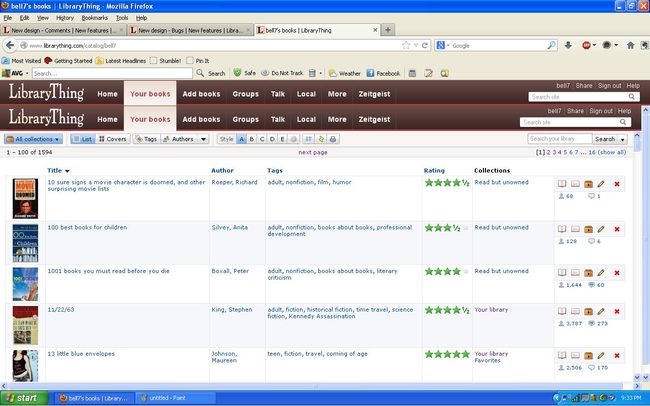
Task: Click show all pages link
Action: (613, 153)
